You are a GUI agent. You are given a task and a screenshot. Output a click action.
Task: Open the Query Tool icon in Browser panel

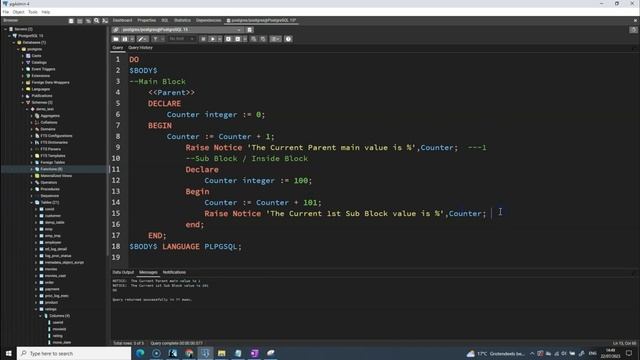[x=71, y=20]
